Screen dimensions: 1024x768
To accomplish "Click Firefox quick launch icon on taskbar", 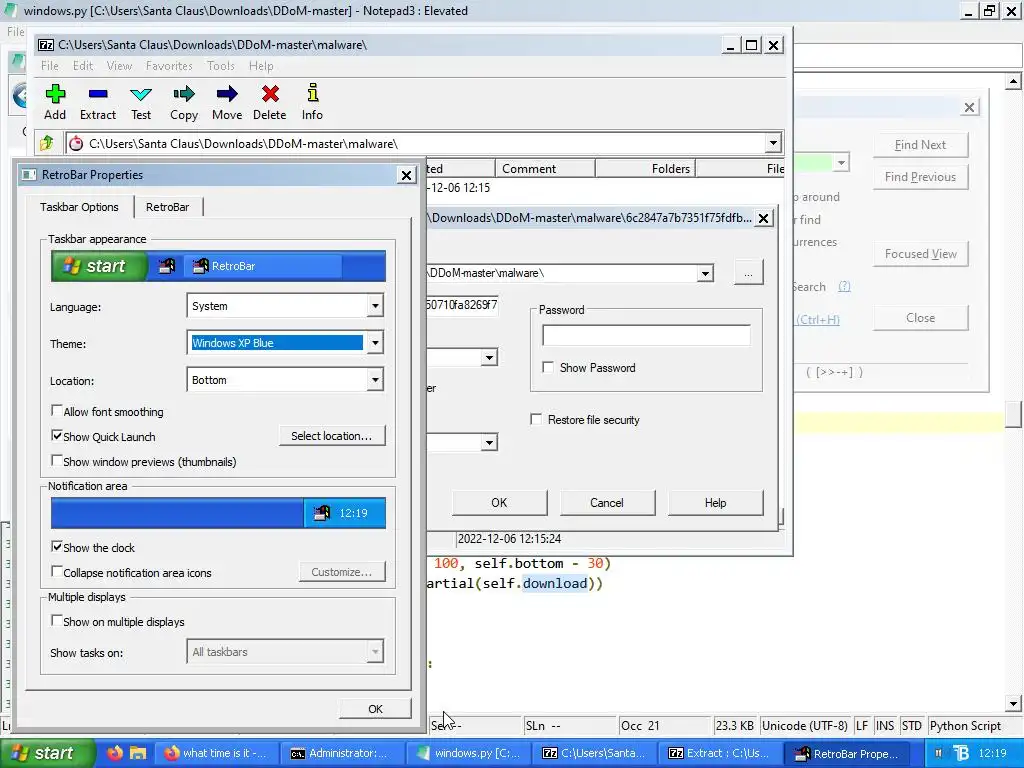I will click(115, 753).
